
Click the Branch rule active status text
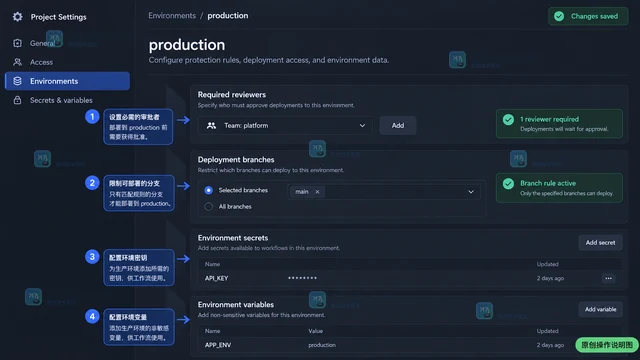[548, 183]
